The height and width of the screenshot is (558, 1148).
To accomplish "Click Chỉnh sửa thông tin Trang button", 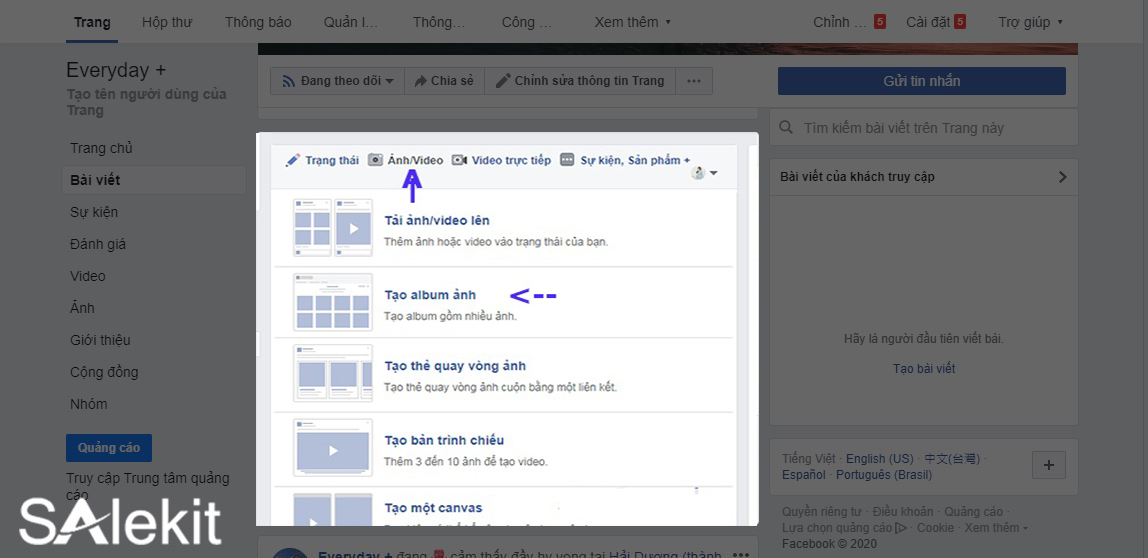I will click(x=580, y=81).
